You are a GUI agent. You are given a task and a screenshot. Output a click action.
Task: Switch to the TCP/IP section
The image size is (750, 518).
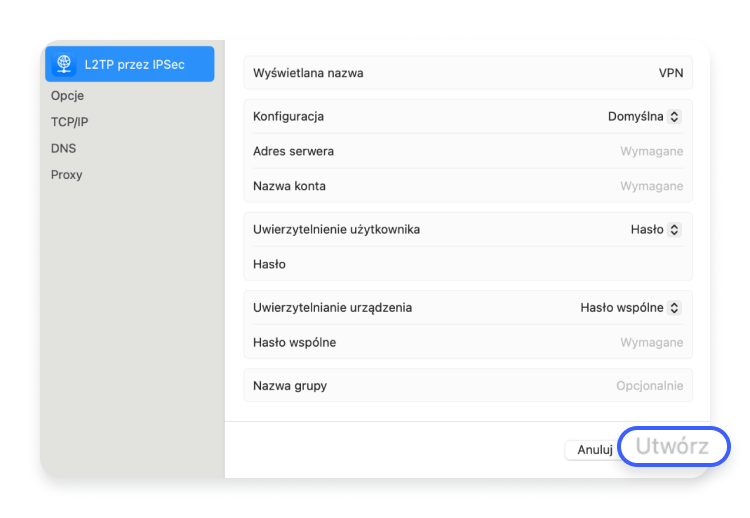click(x=69, y=122)
